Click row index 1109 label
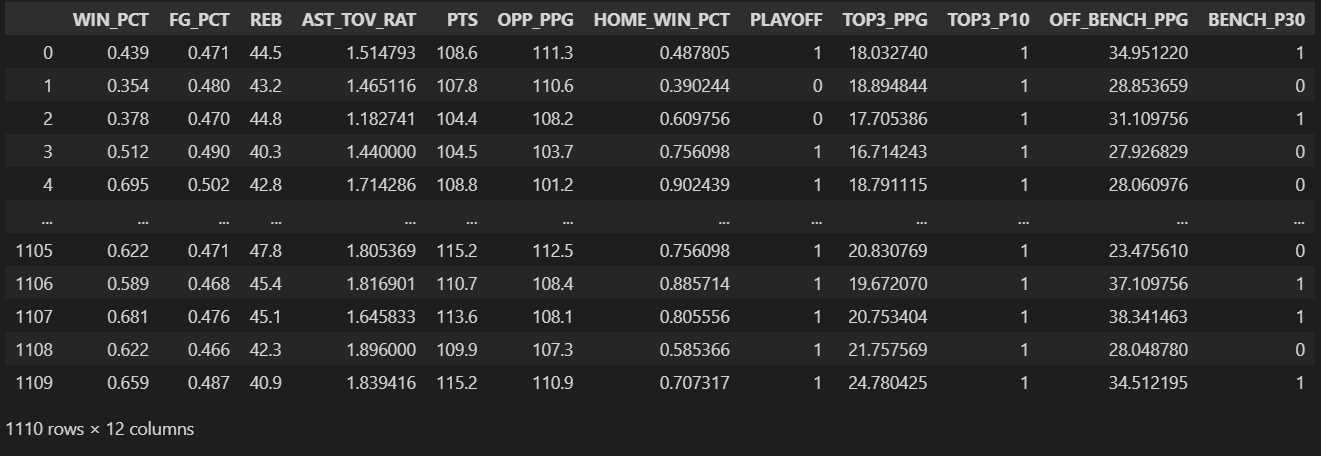The width and height of the screenshot is (1321, 456). coord(34,383)
